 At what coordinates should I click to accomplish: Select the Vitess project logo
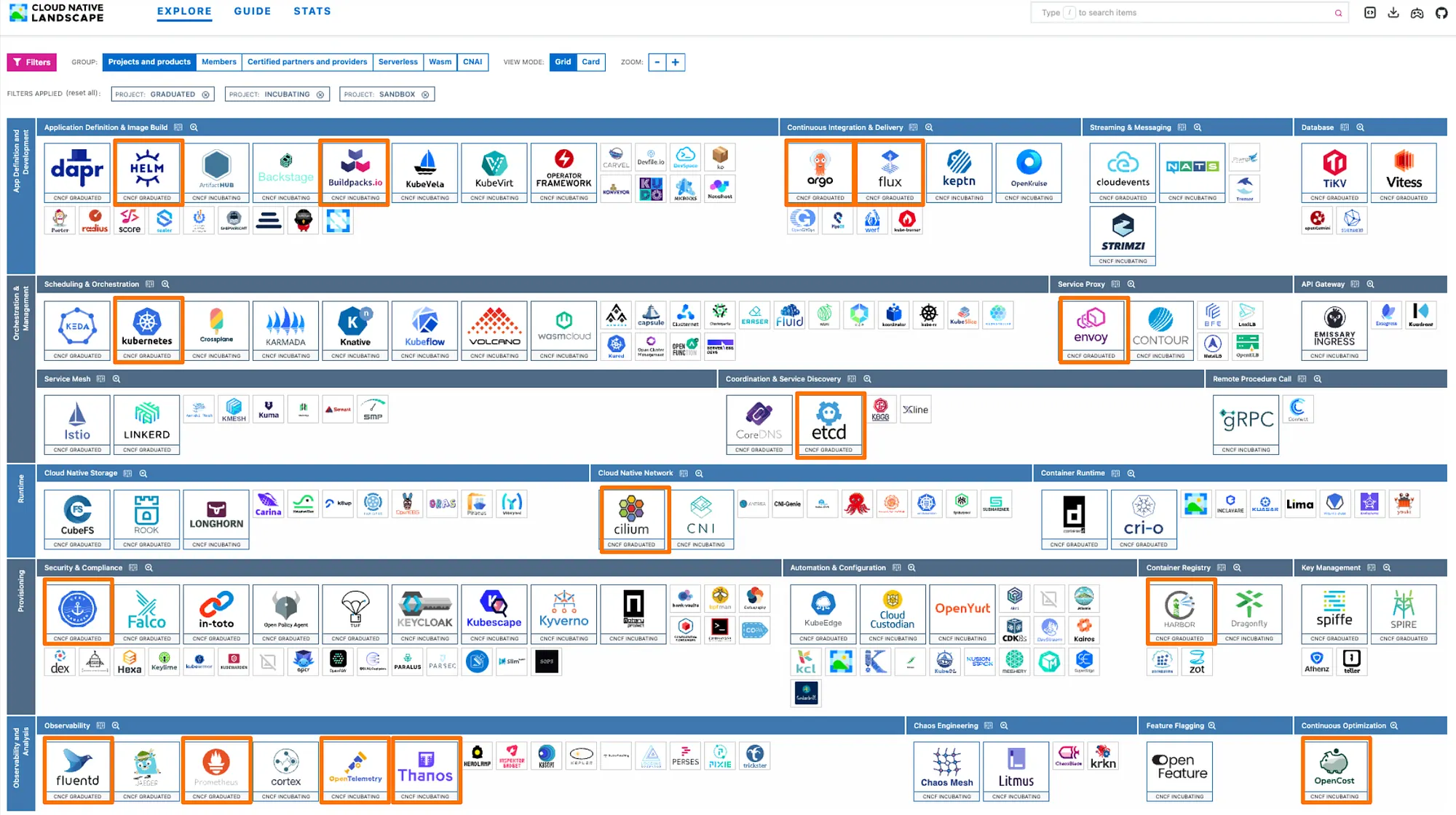1404,172
